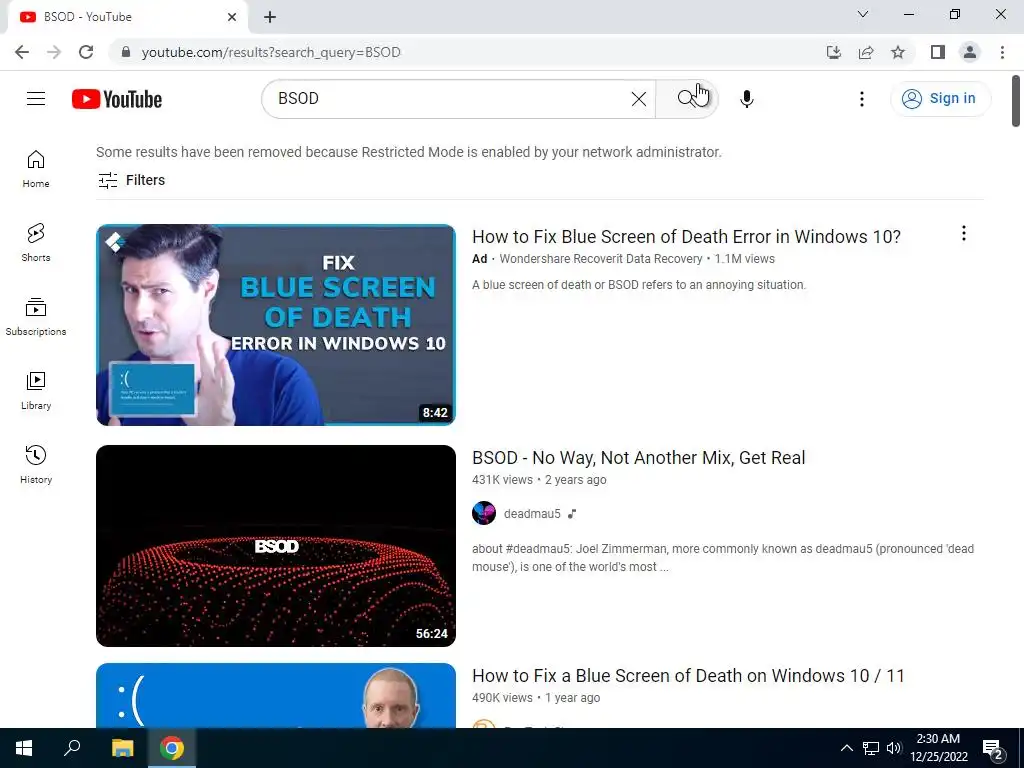Open Chrome's three-dot menu
The height and width of the screenshot is (768, 1024).
coord(1002,52)
